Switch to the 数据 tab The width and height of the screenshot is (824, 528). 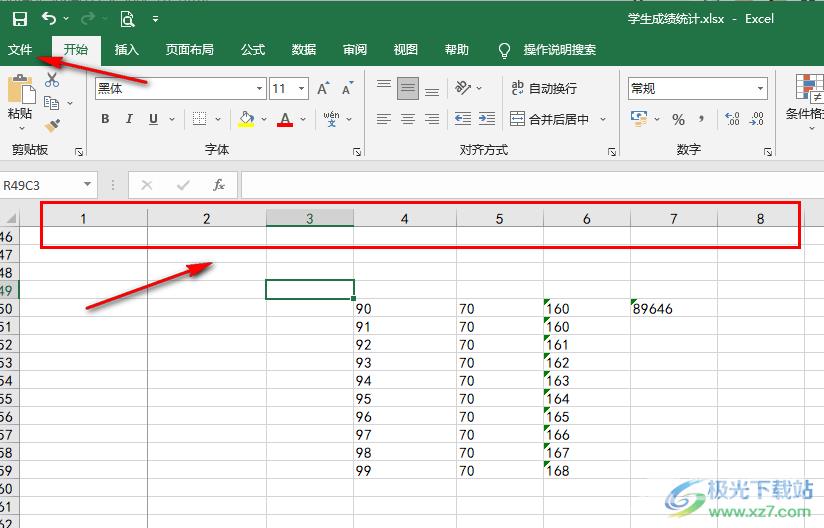point(304,49)
